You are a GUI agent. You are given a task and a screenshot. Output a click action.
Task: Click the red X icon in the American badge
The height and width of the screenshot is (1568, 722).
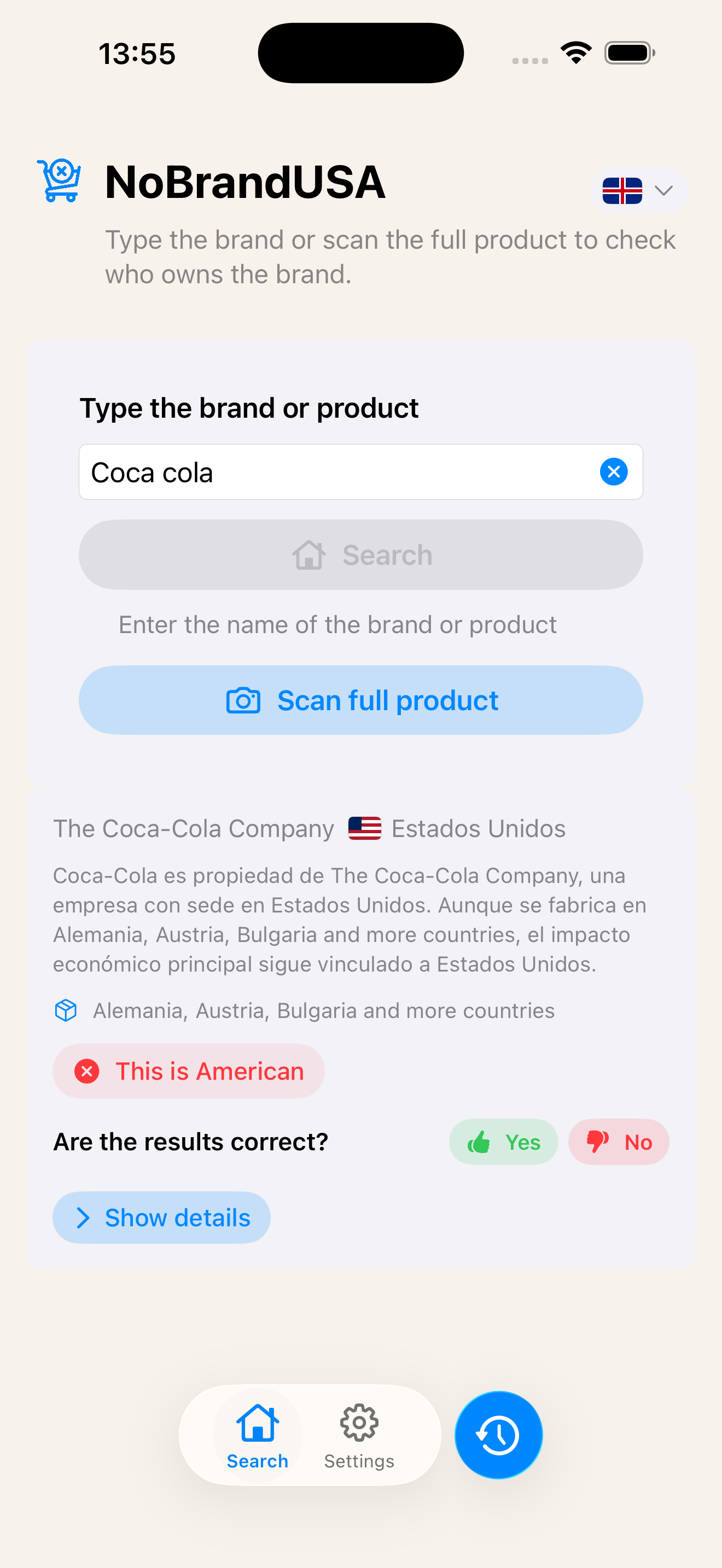point(87,1072)
